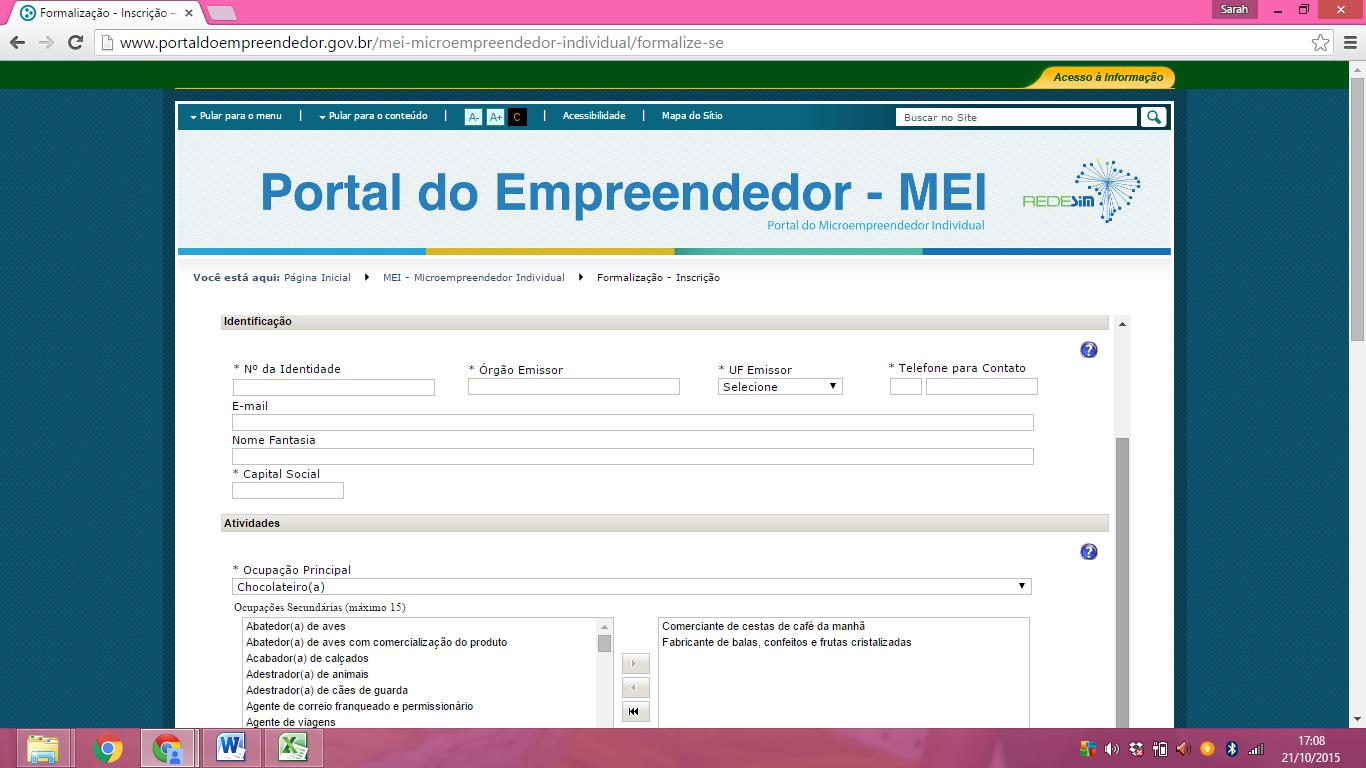Click the network signal tray icon

[x=1256, y=748]
